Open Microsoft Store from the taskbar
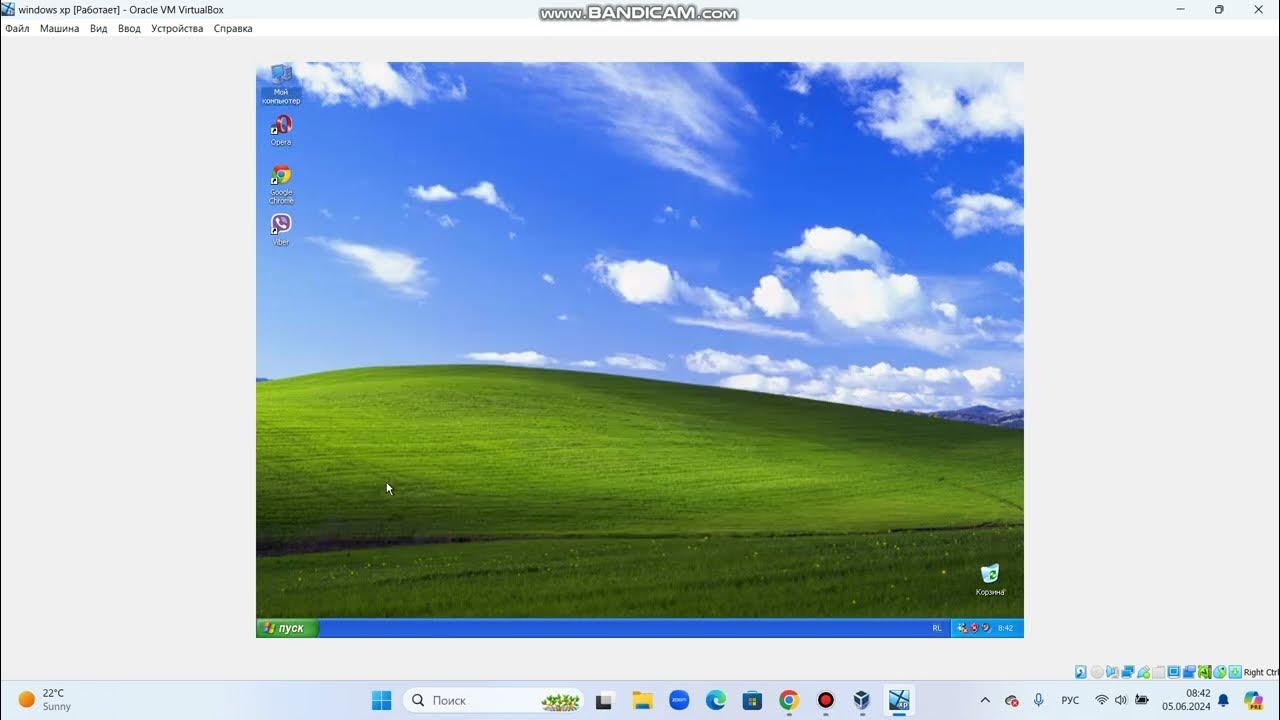Image resolution: width=1280 pixels, height=720 pixels. [752, 700]
